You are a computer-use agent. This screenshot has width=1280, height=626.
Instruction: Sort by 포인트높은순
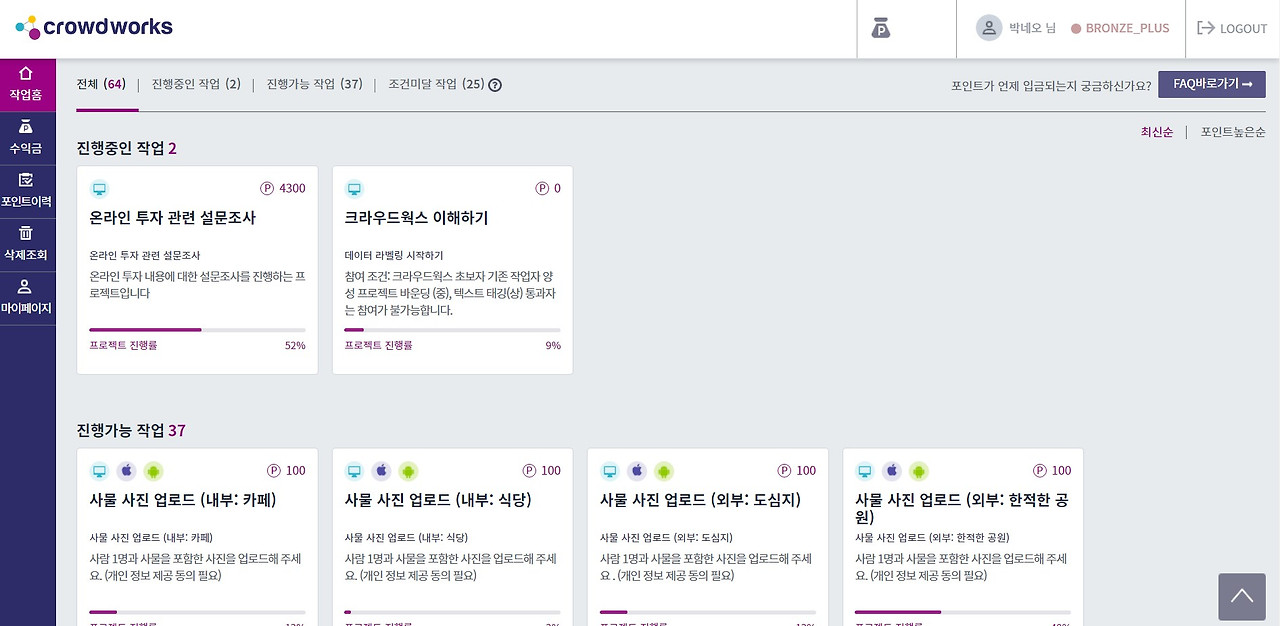pyautogui.click(x=1231, y=131)
